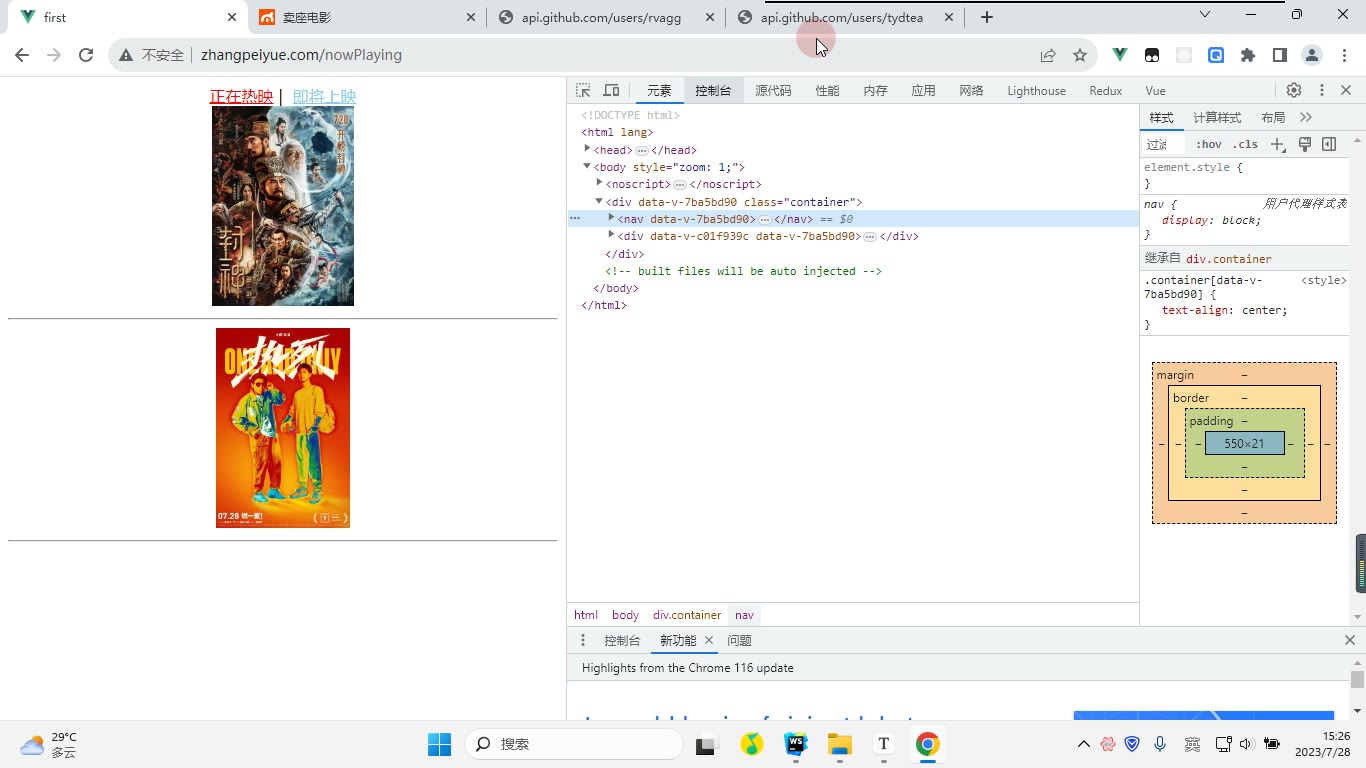Add a new style rule with the plus icon
The width and height of the screenshot is (1366, 768).
click(x=1277, y=144)
